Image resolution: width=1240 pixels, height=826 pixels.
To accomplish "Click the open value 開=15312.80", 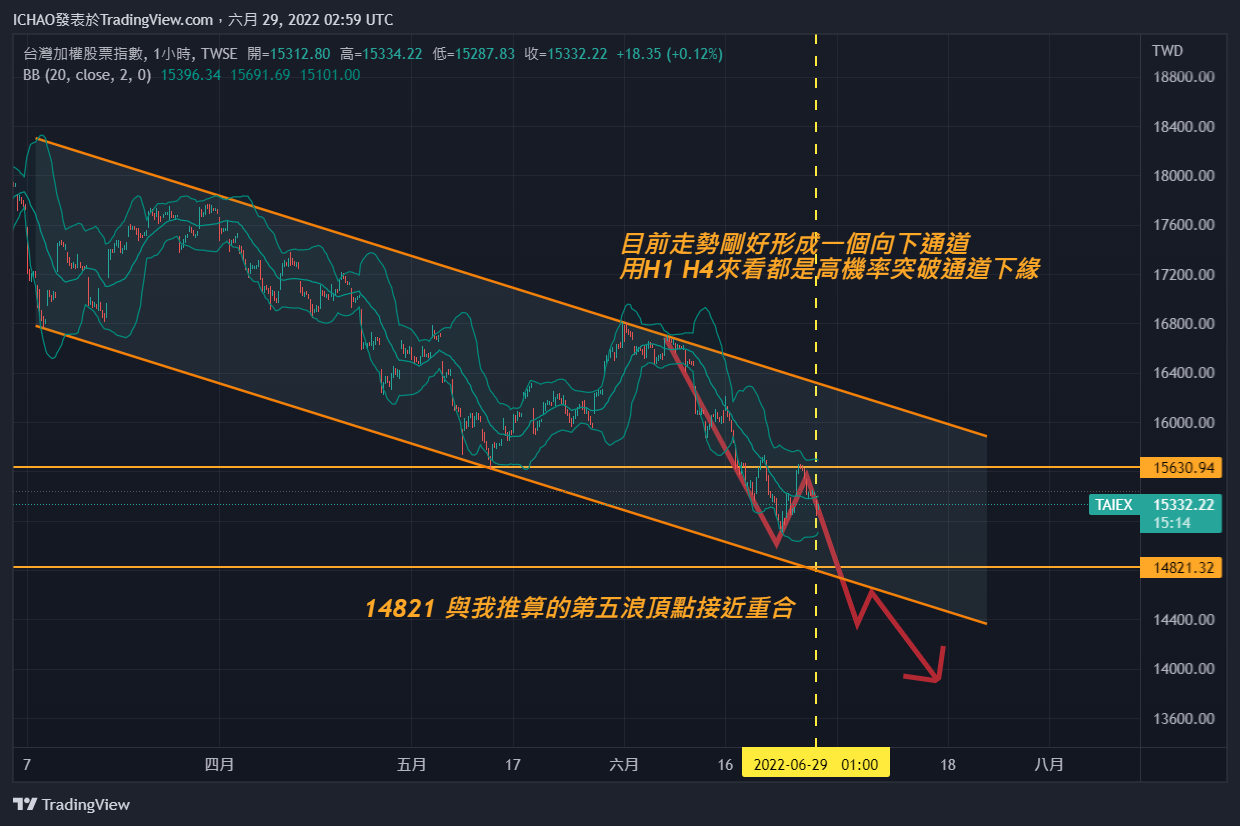I will (x=290, y=54).
